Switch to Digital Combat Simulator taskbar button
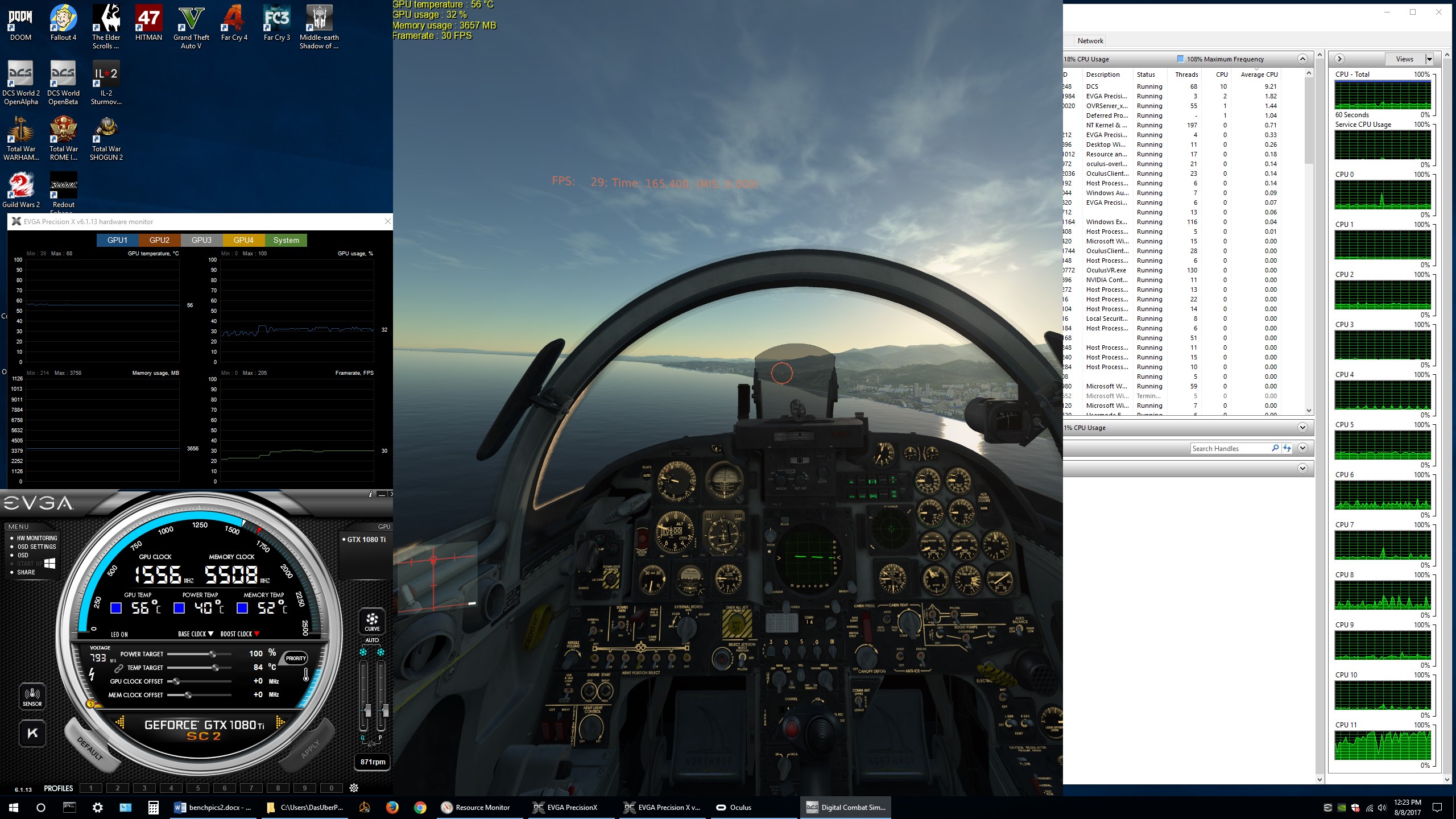 846,807
